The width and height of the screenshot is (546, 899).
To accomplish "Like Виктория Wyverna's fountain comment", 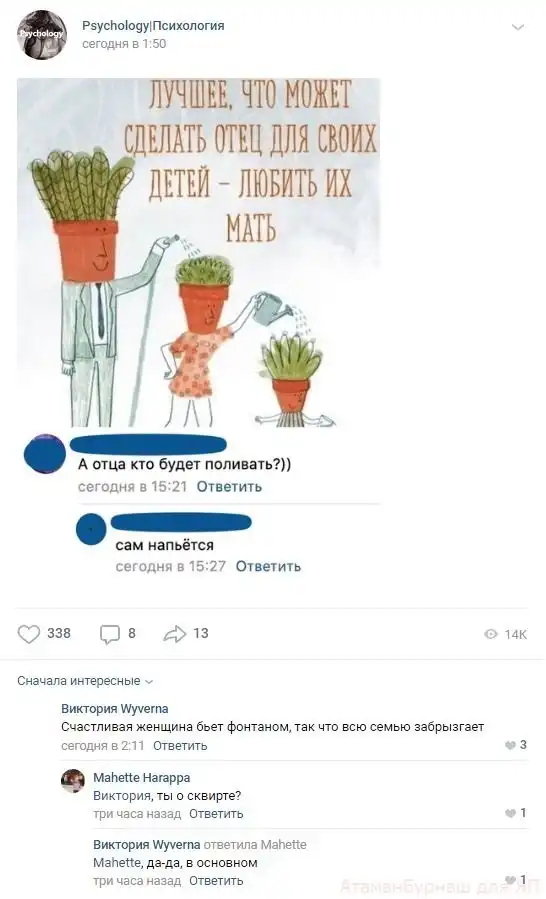I will tap(510, 745).
